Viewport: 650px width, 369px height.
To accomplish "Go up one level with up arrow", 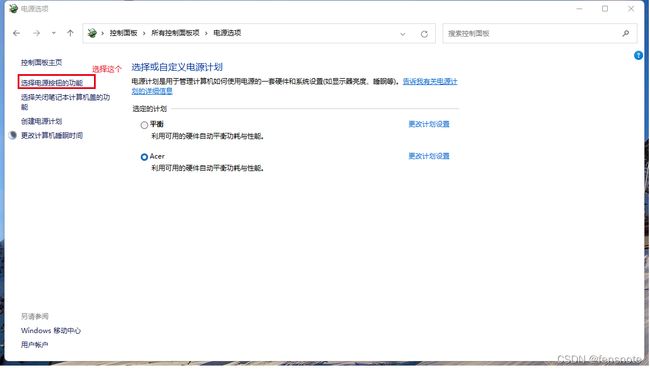I will 70,33.
